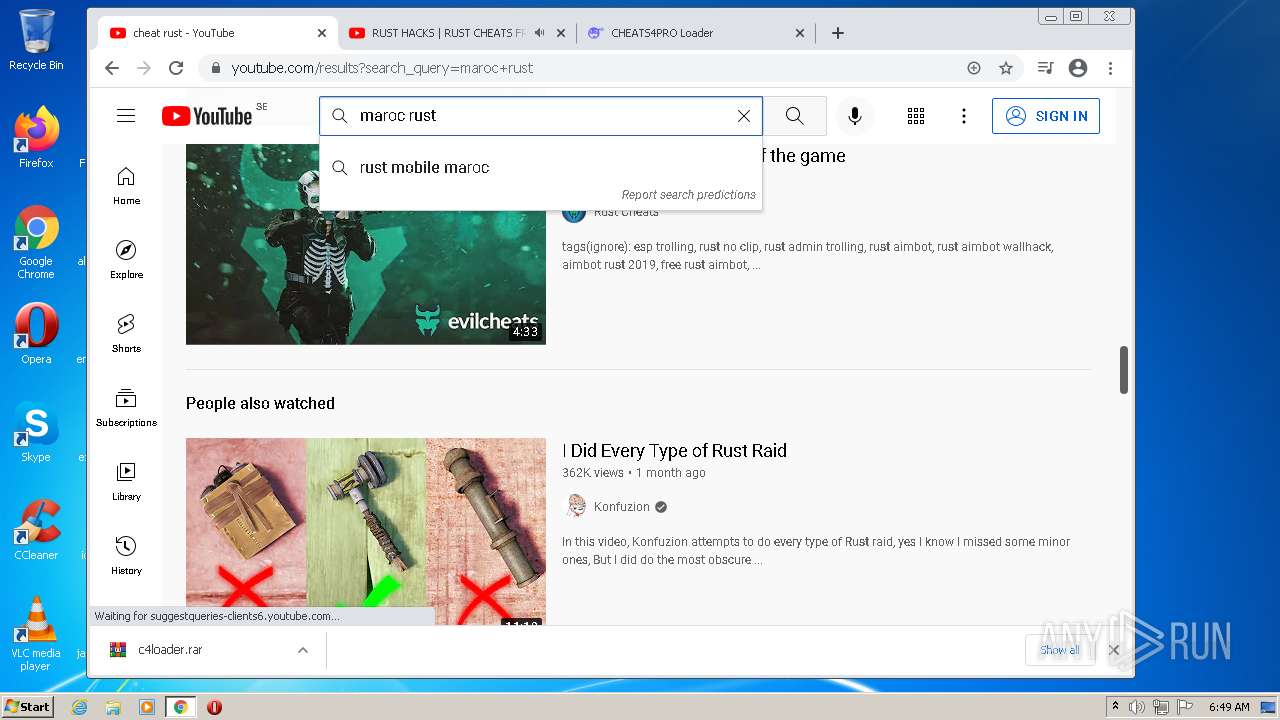Viewport: 1280px width, 720px height.
Task: Open the Opera icon in taskbar
Action: point(214,707)
